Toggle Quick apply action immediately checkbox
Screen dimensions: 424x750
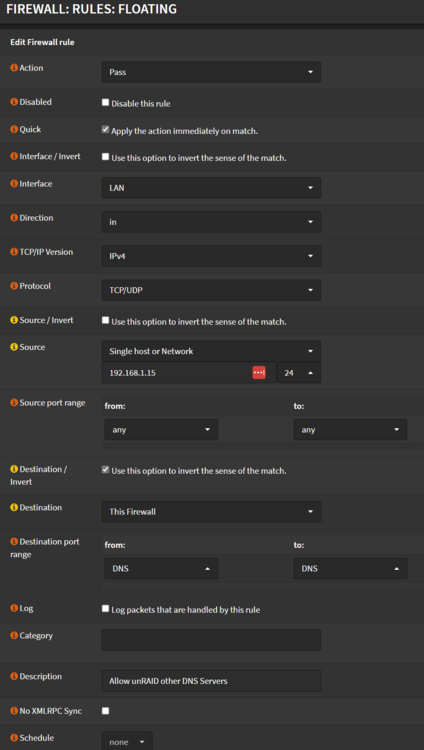click(x=105, y=130)
